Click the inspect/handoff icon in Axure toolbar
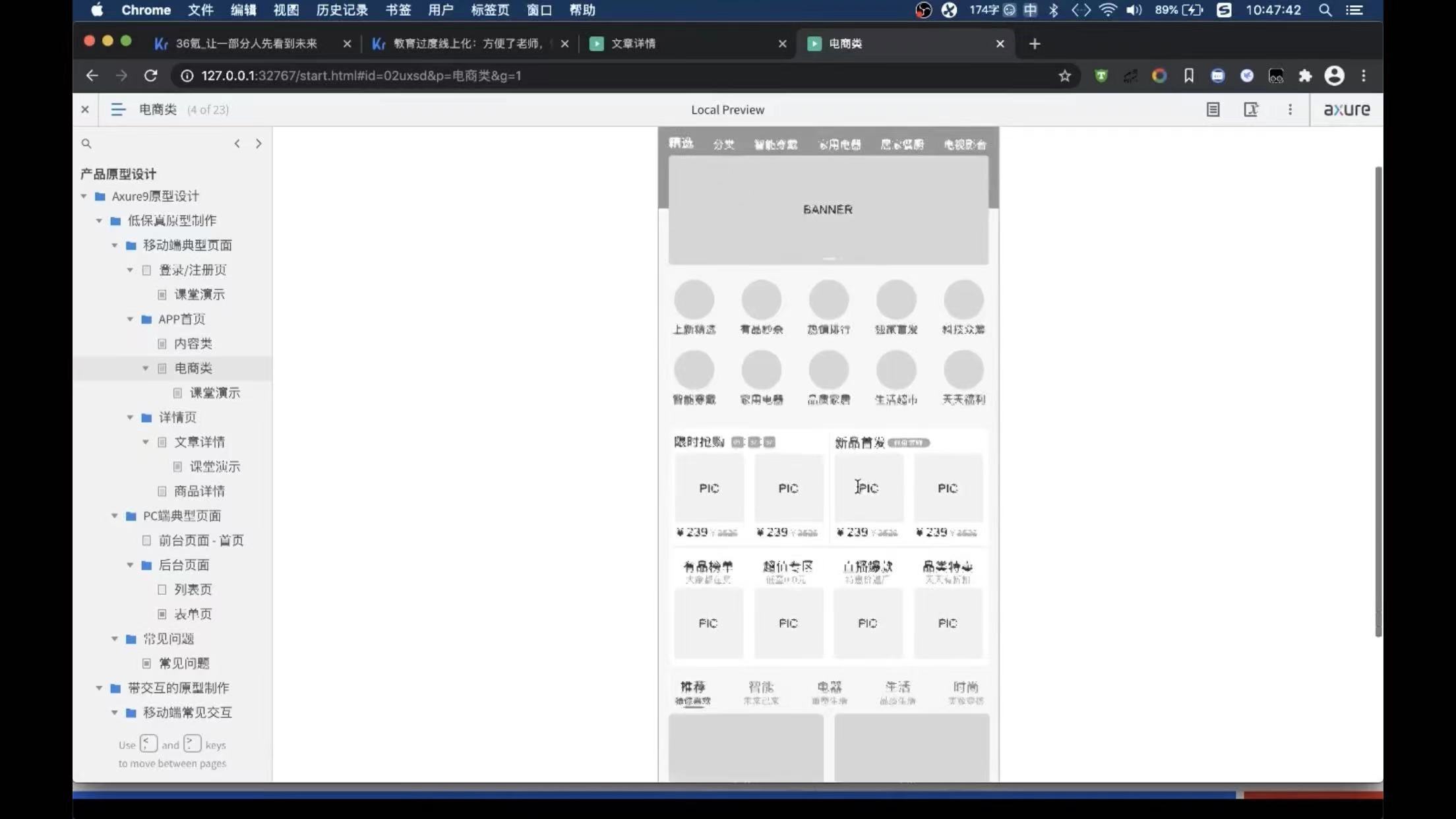The height and width of the screenshot is (819, 1456). 1250,109
